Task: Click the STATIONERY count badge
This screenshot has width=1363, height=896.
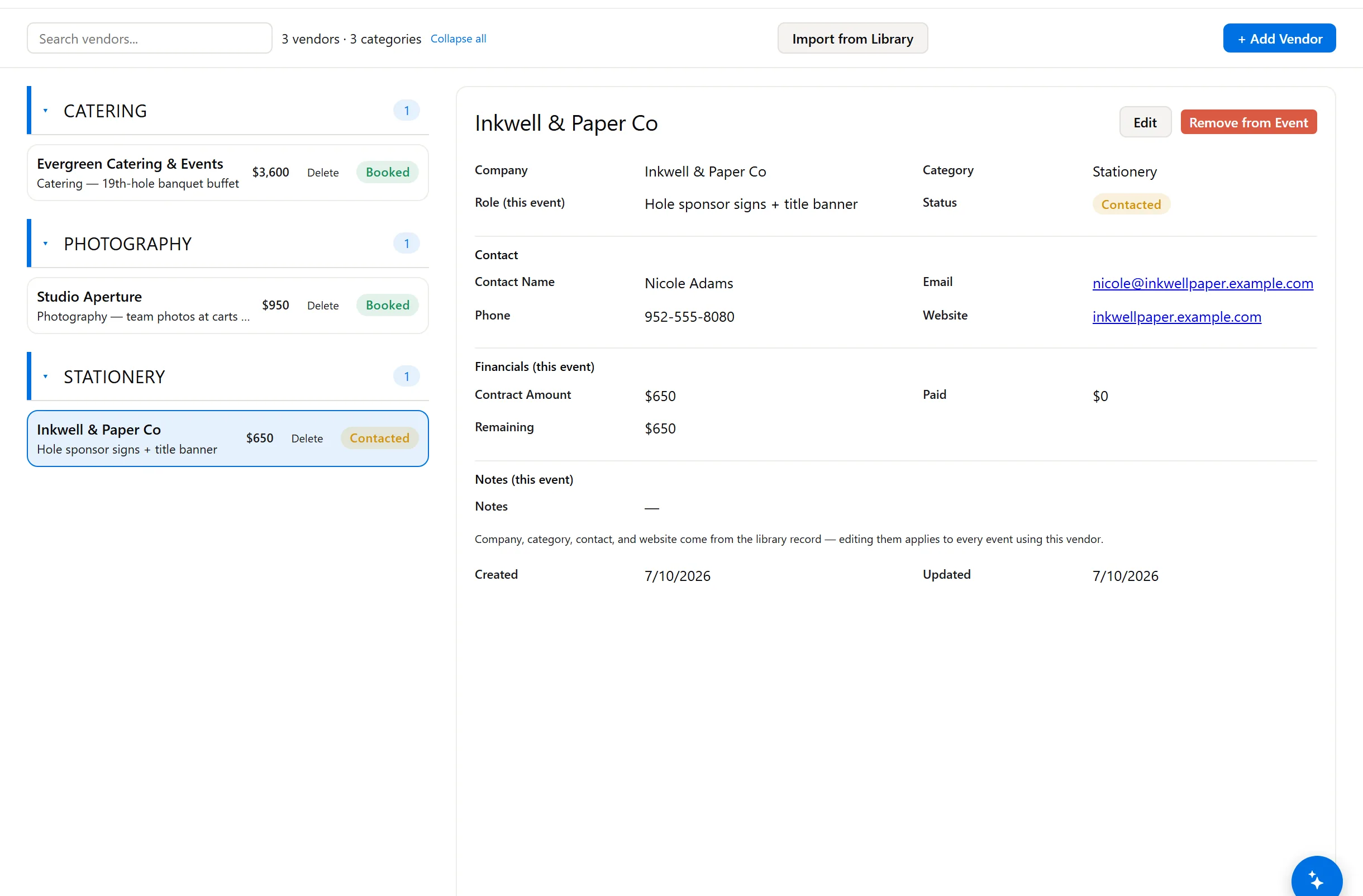Action: (406, 375)
